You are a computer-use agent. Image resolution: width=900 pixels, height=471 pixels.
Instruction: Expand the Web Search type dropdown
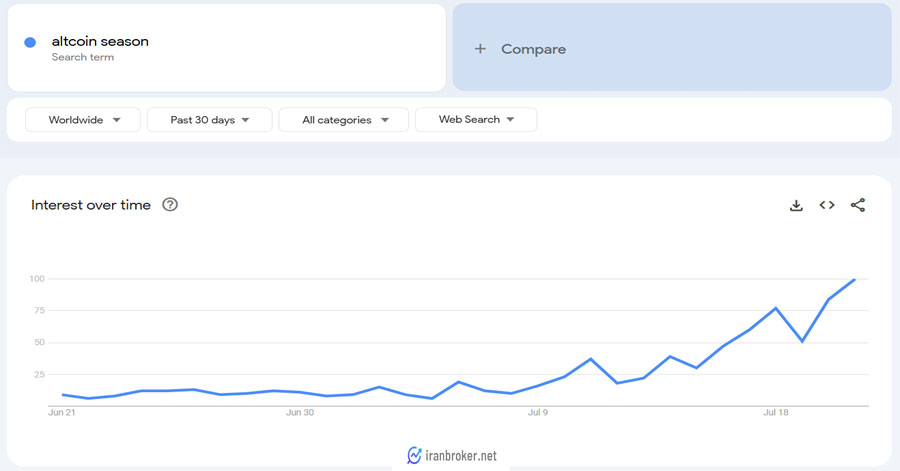tap(476, 120)
